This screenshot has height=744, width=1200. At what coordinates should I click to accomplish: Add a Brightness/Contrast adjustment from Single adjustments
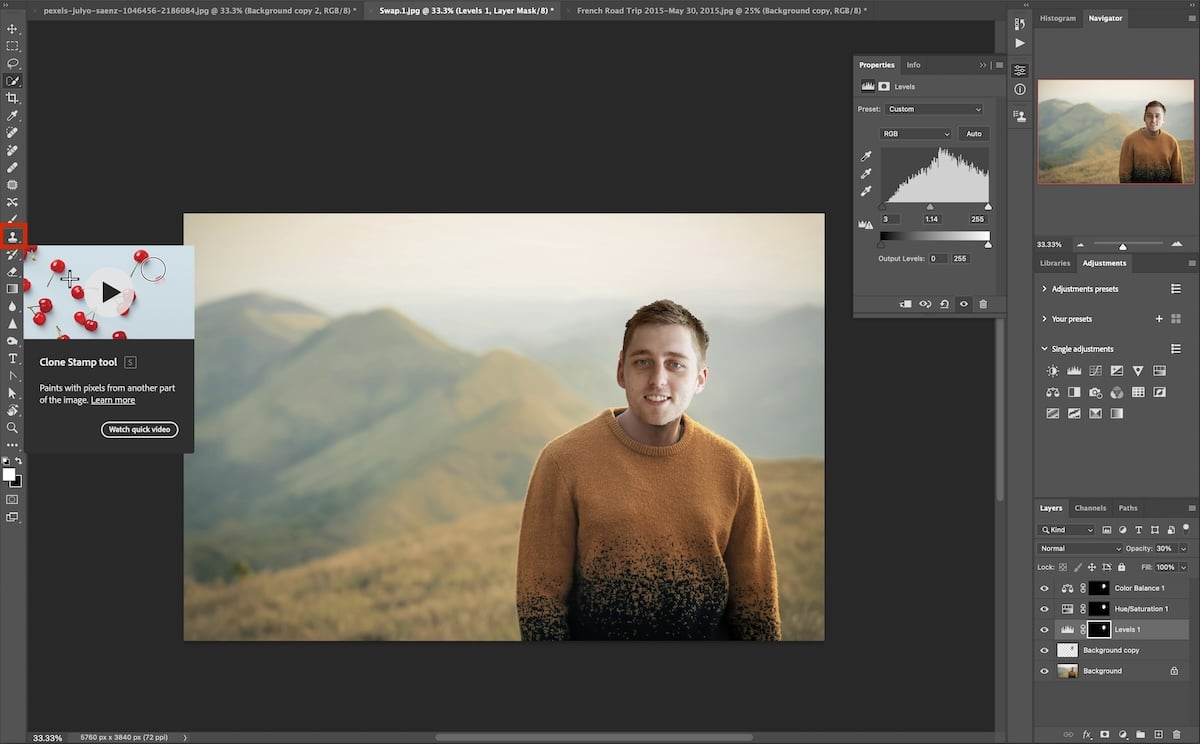click(1052, 370)
